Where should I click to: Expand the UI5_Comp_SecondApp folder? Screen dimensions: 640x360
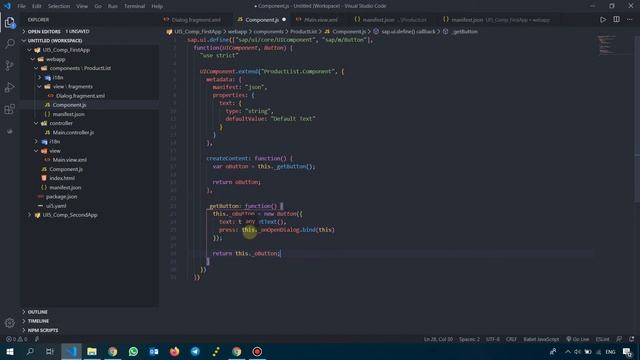tap(70, 215)
